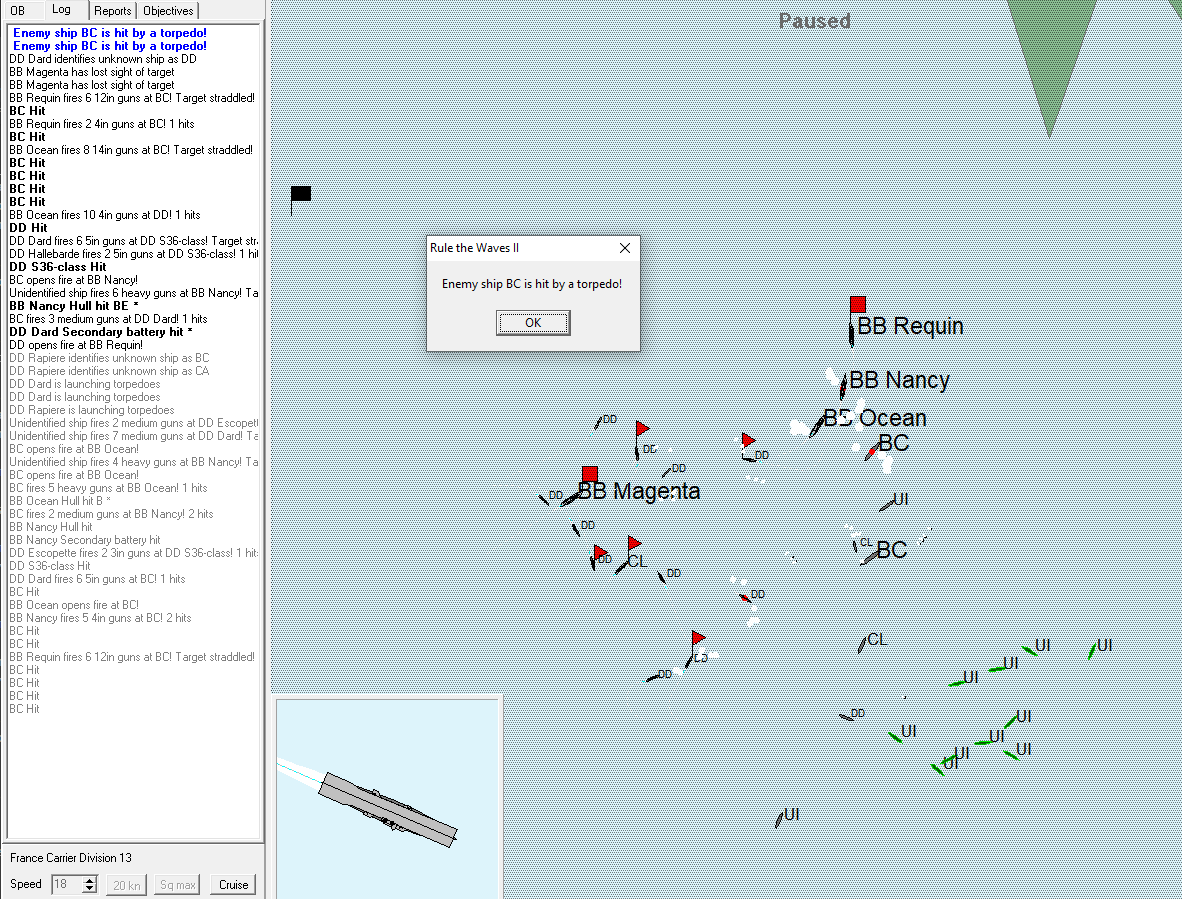Screen dimensions: 1182x899
Task: Click the lone UI ship nearest the map's bottom edge
Action: [x=779, y=819]
